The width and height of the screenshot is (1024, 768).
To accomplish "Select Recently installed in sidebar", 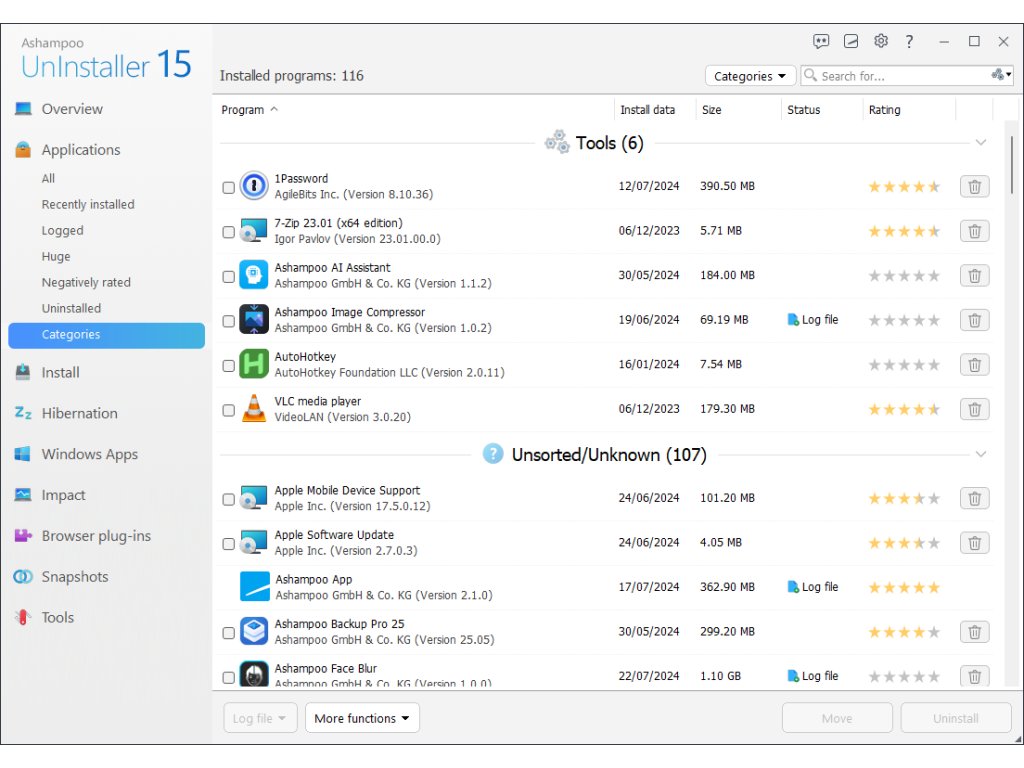I will coord(88,204).
